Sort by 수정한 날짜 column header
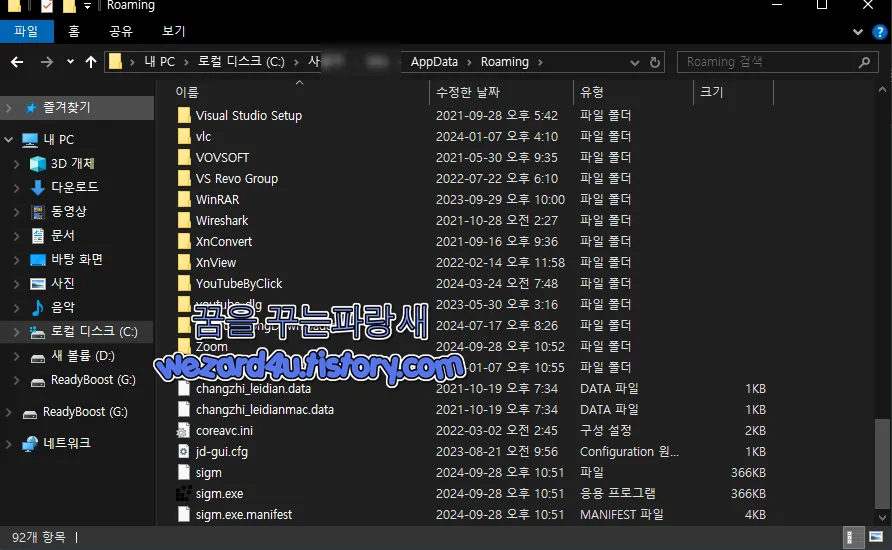 pyautogui.click(x=468, y=92)
